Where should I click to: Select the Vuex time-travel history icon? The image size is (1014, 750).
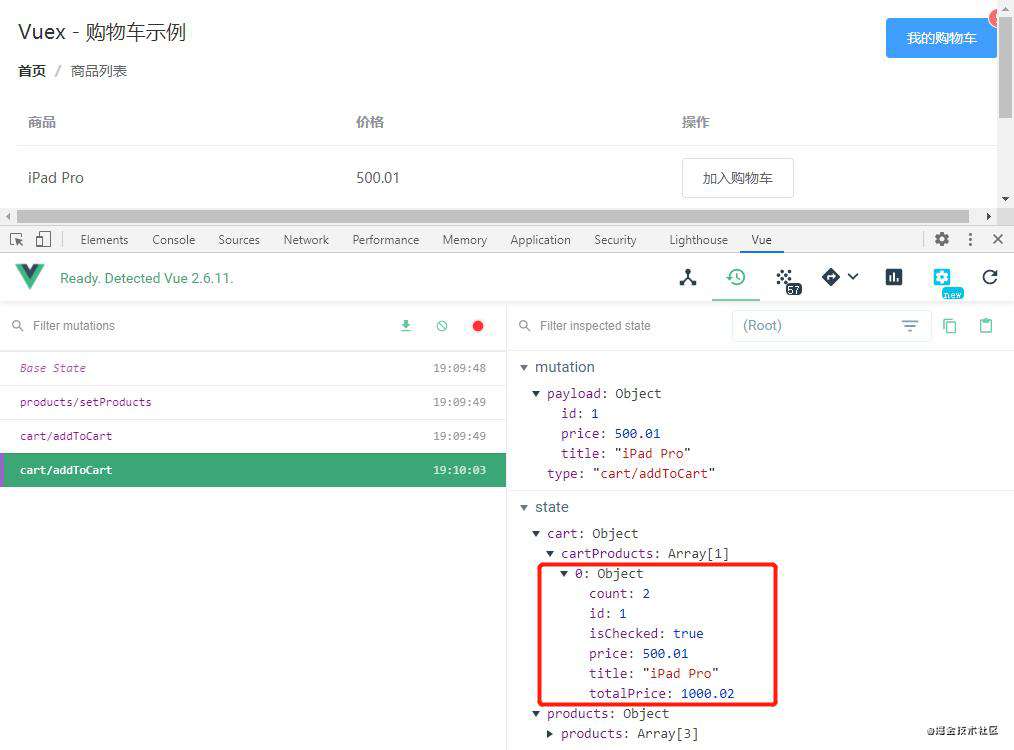click(736, 277)
